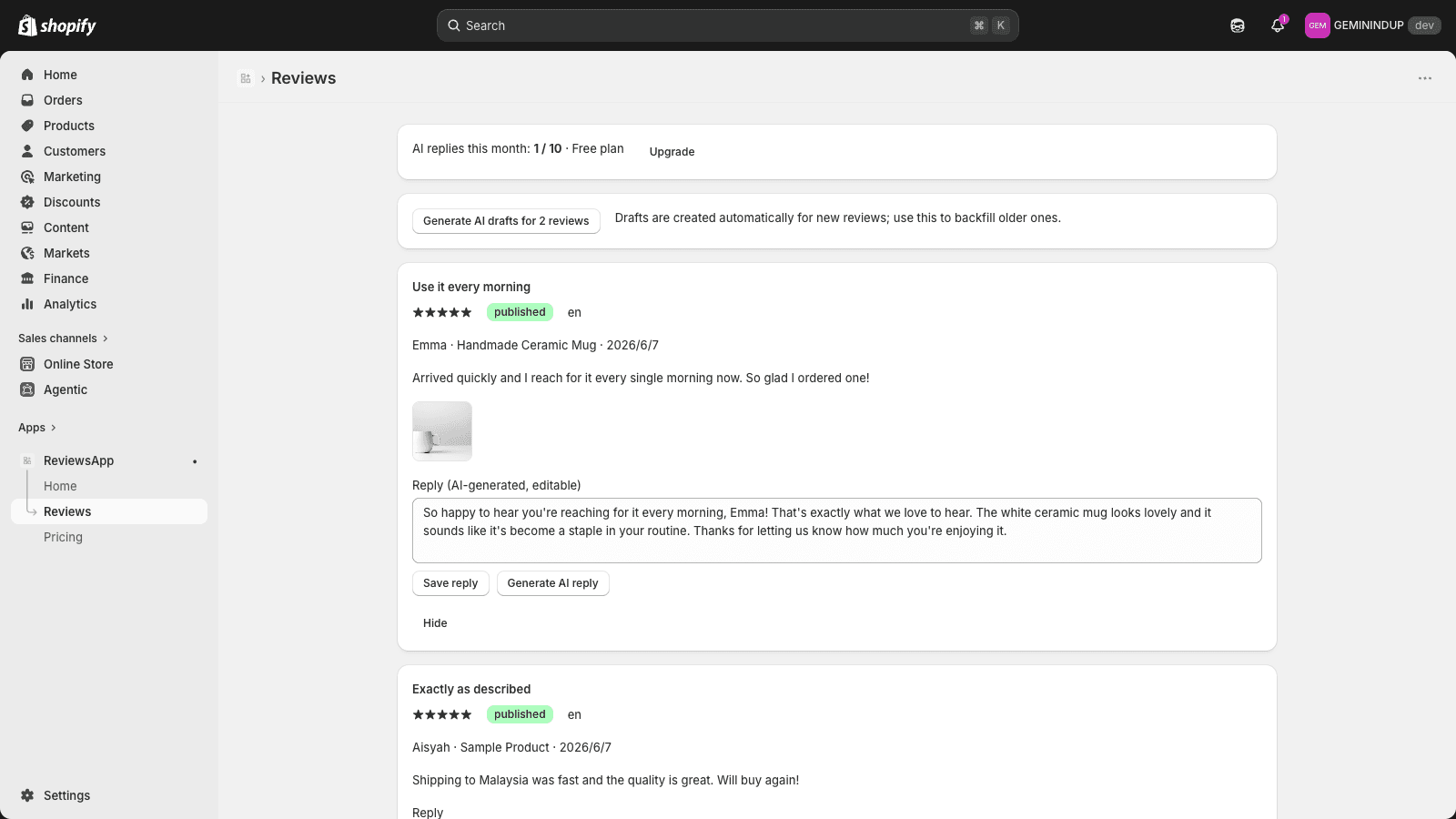
Task: Go to Products page
Action: (x=109, y=126)
